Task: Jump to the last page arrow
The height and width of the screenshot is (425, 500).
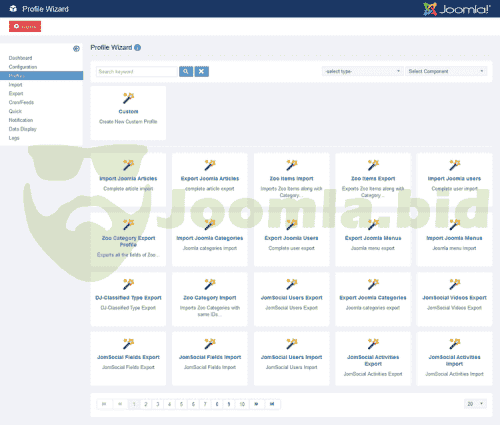Action: coord(272,404)
